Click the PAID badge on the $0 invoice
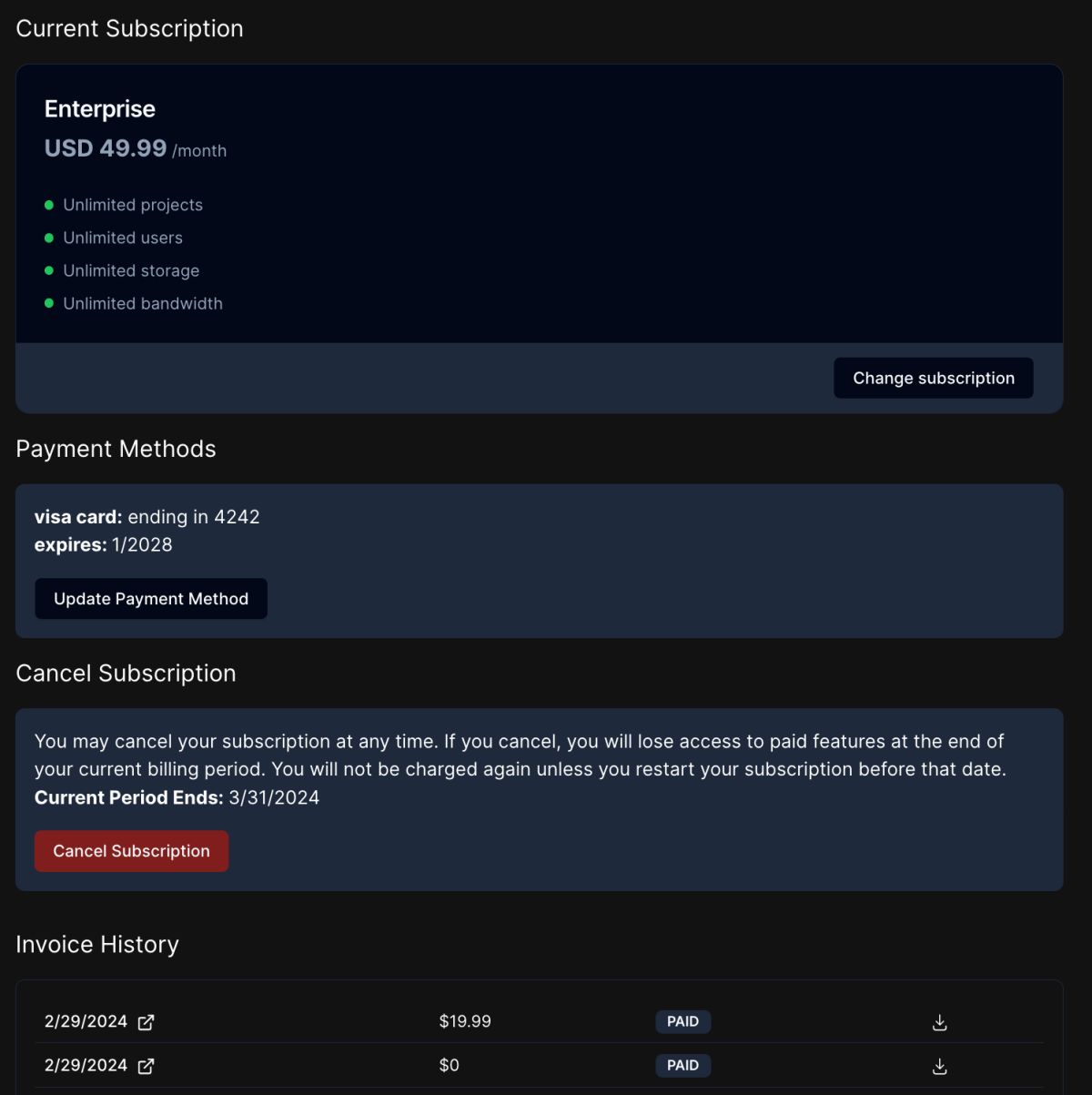 click(682, 1065)
